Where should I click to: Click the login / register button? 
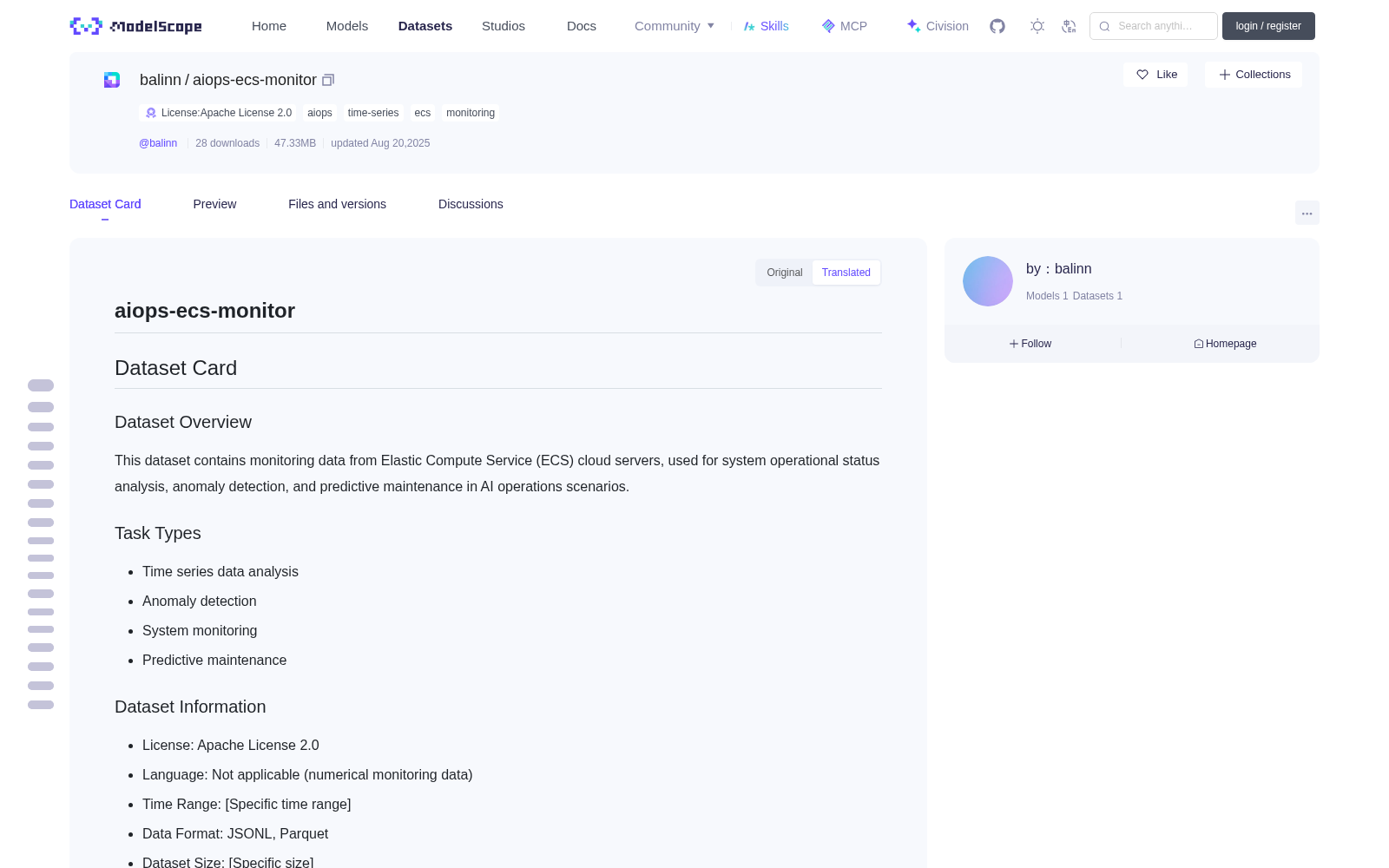tap(1268, 26)
